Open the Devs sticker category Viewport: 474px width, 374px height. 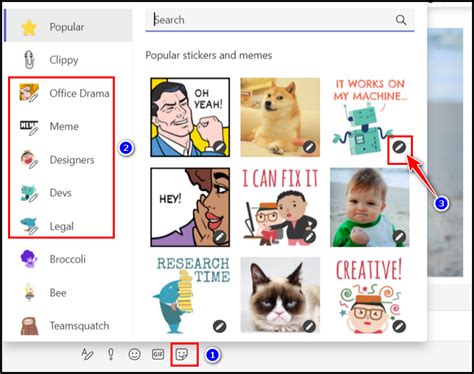tap(68, 193)
